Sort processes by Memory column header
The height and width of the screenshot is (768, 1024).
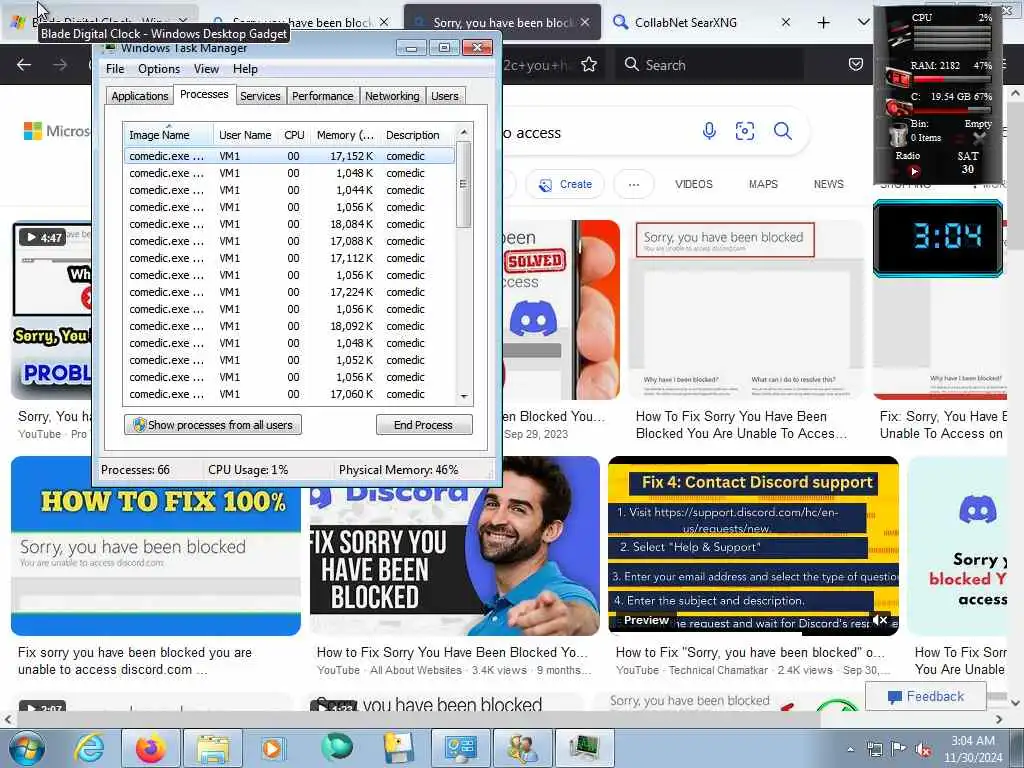point(345,135)
